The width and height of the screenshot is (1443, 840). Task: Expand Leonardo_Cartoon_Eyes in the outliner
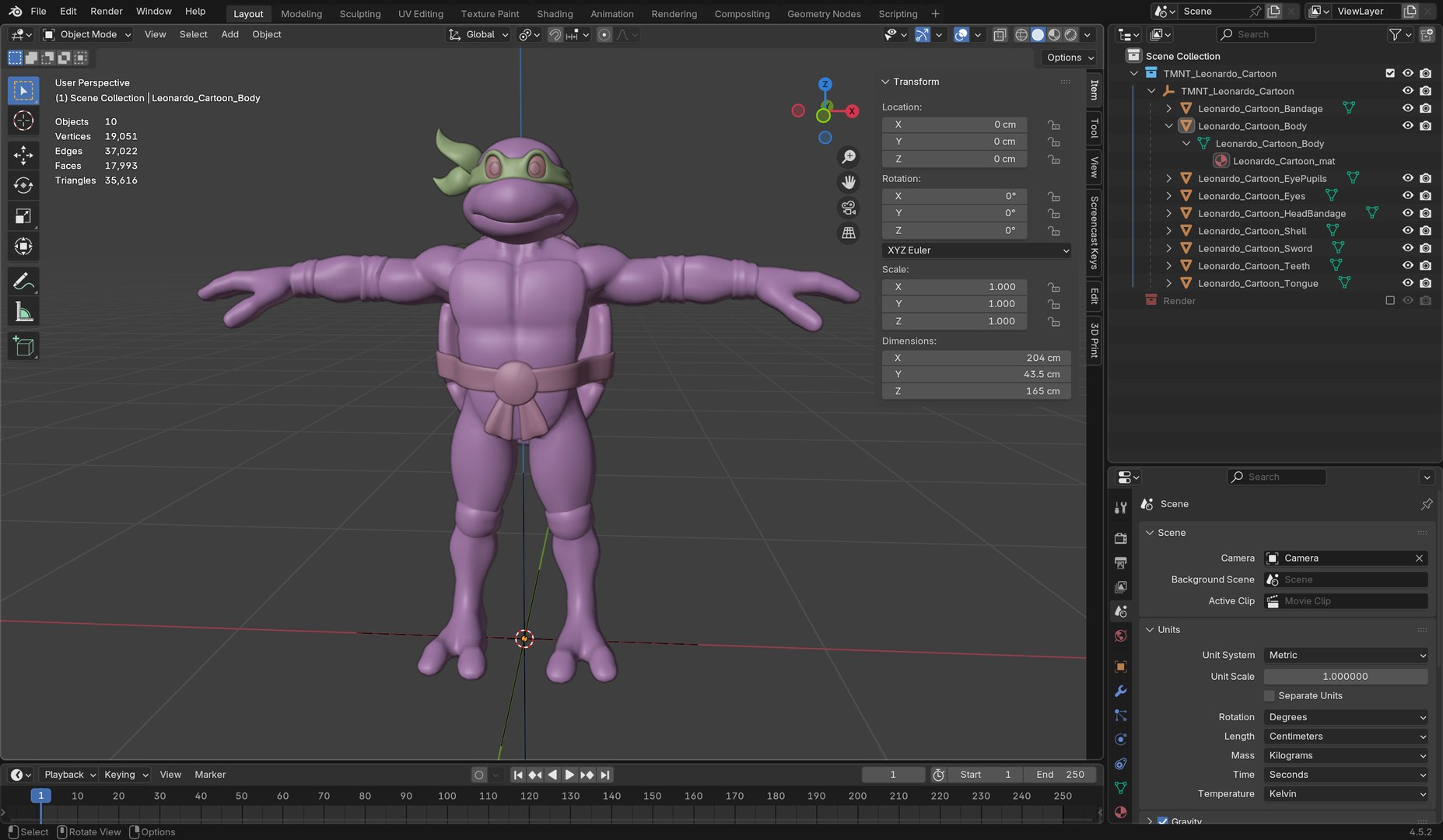(1168, 196)
